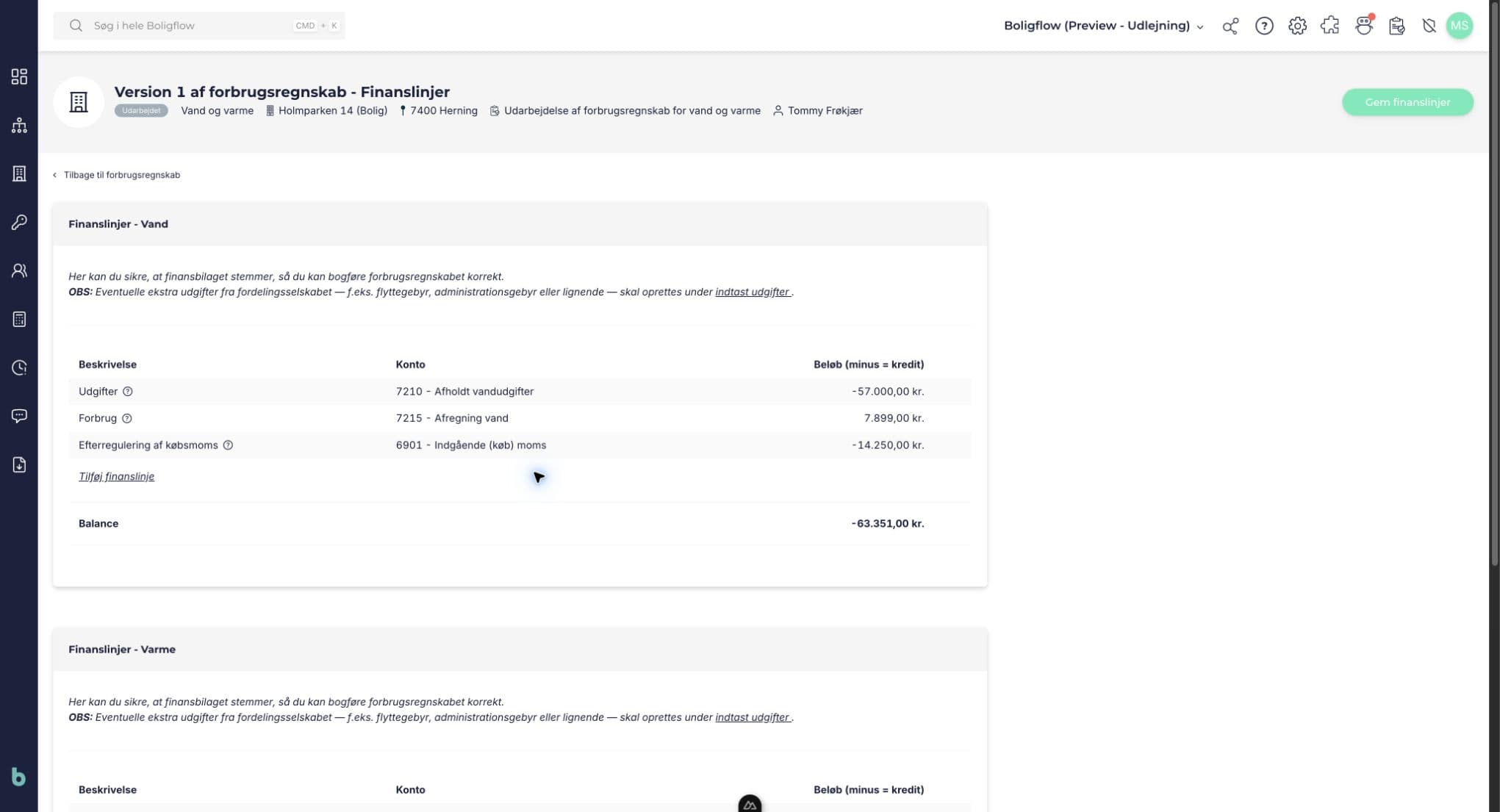Focus the Søg i hele Boligflow search field
1500x812 pixels.
(199, 26)
